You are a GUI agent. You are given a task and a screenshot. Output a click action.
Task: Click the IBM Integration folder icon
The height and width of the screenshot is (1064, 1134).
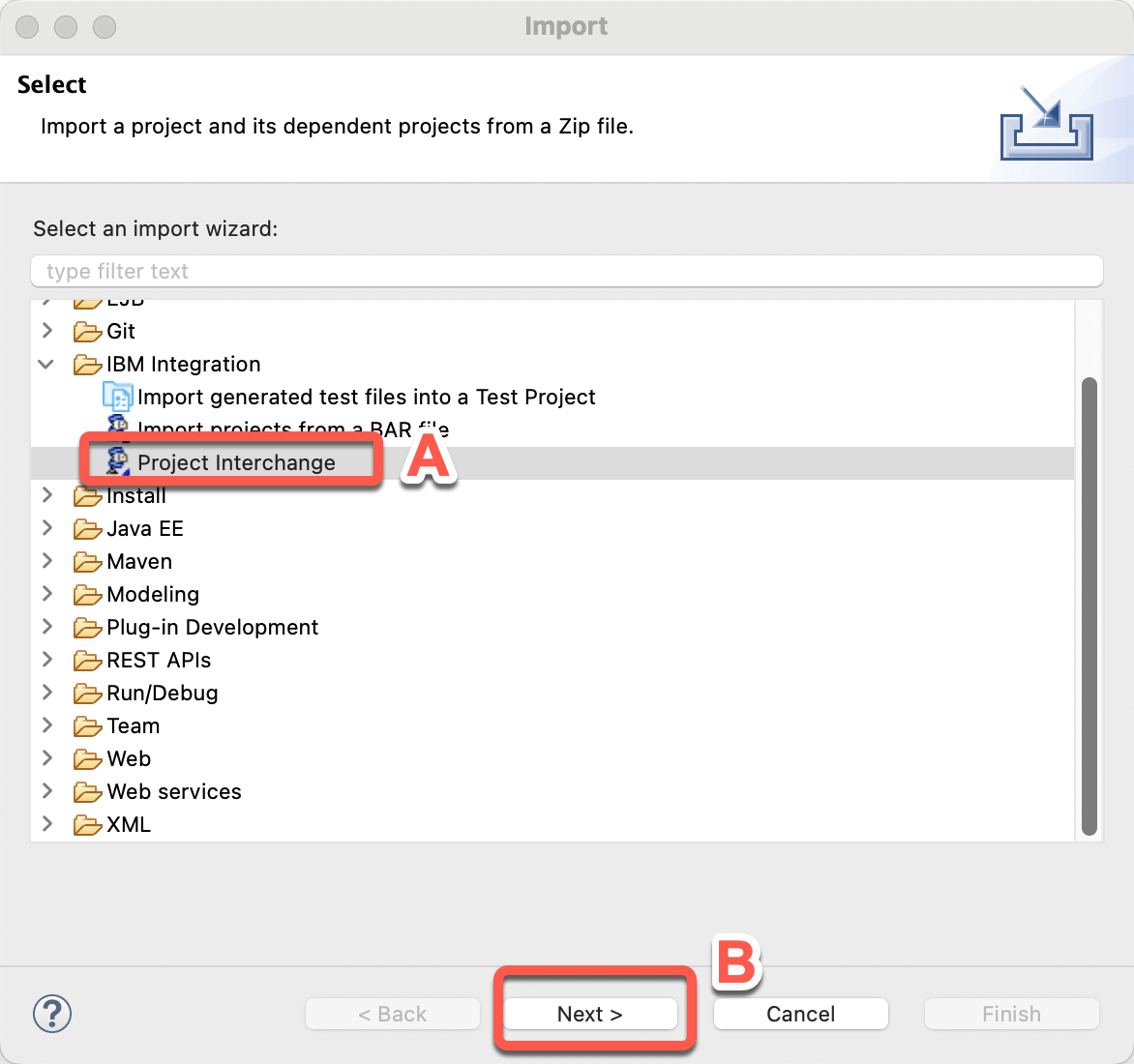click(87, 365)
